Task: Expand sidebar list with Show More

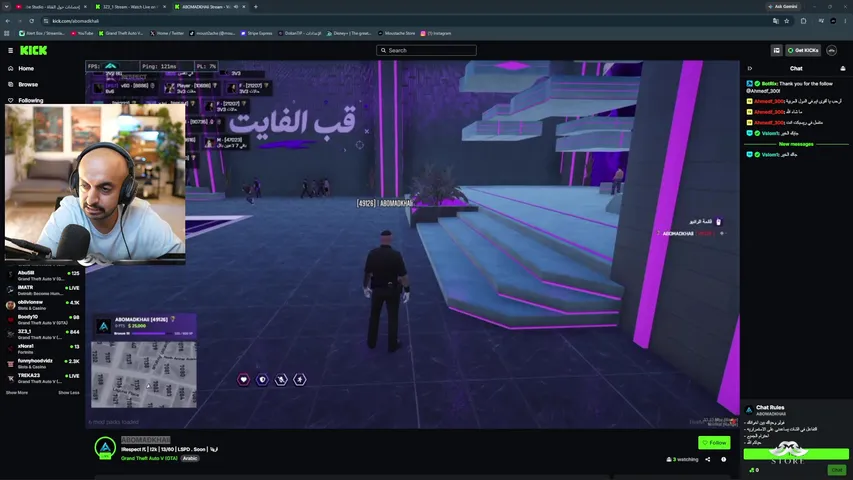Action: (17, 392)
